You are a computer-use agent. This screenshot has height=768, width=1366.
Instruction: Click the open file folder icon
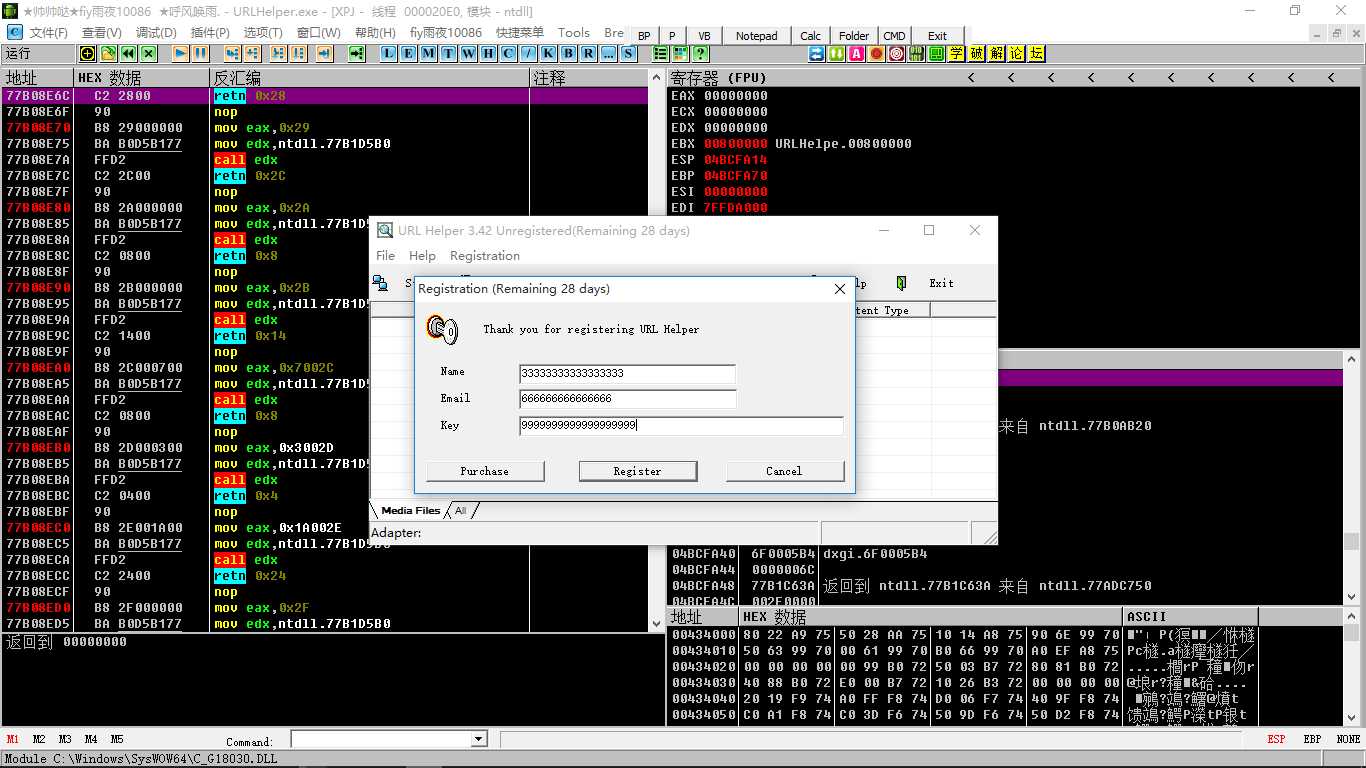click(x=108, y=54)
